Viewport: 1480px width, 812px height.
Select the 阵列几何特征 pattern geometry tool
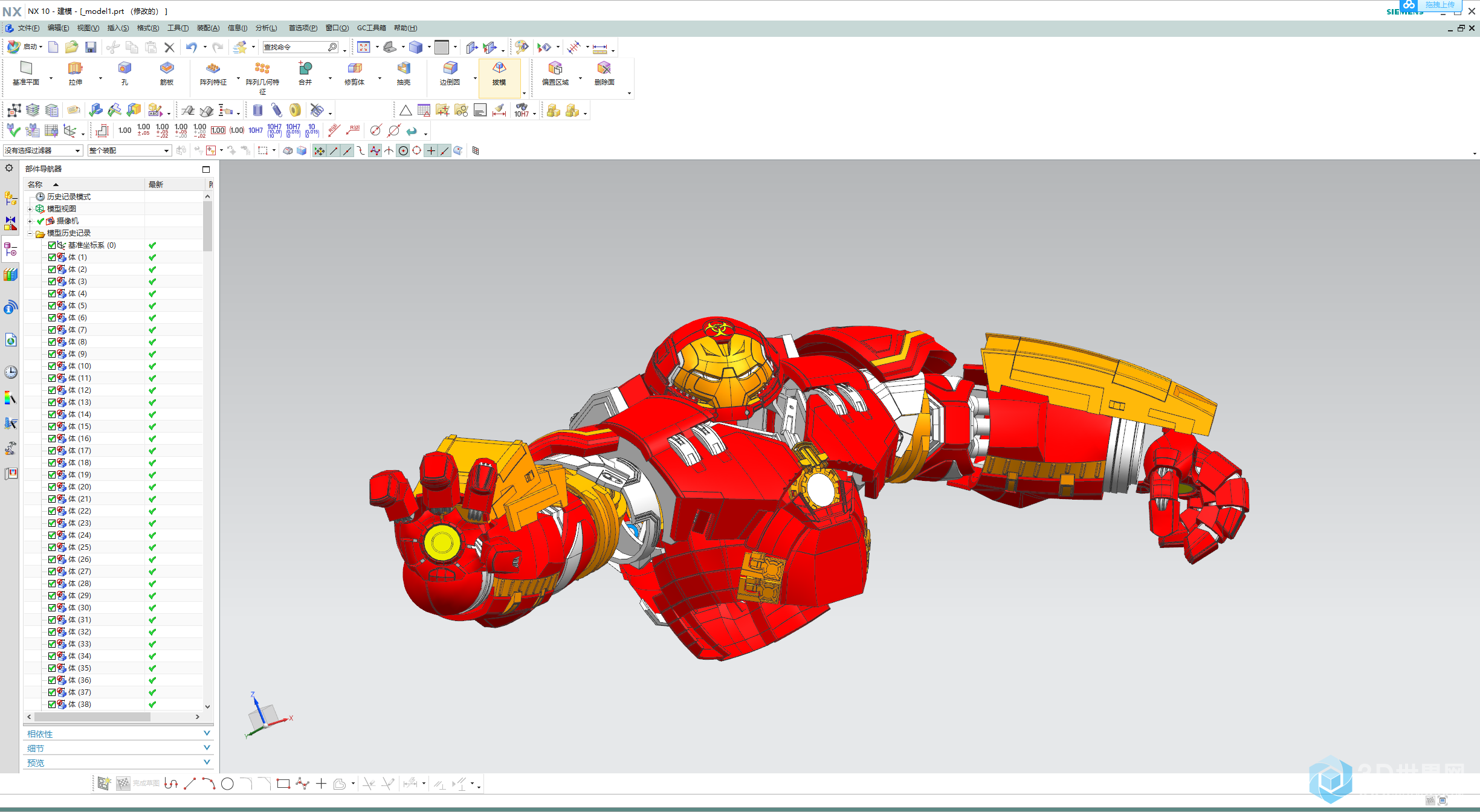pyautogui.click(x=262, y=77)
